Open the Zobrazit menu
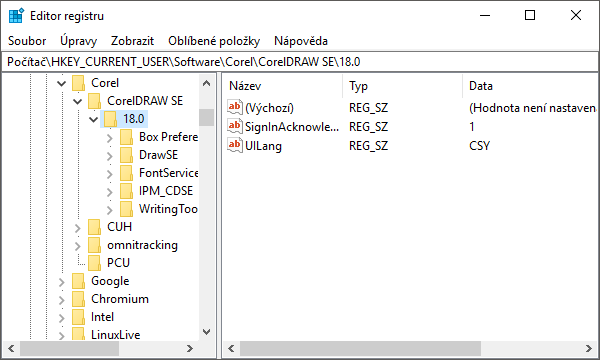The image size is (600, 360). coord(132,41)
